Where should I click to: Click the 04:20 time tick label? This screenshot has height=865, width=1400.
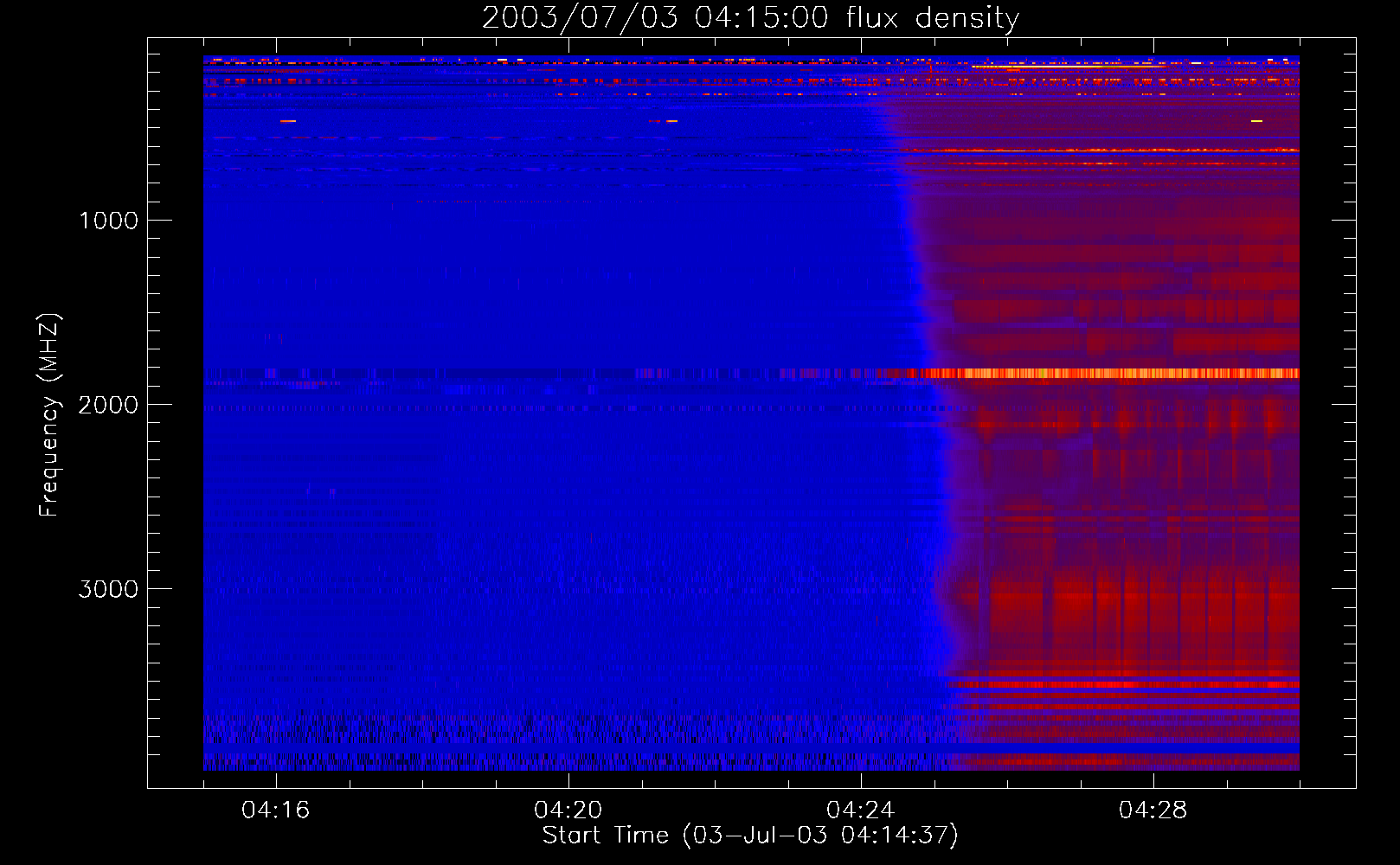pos(568,810)
